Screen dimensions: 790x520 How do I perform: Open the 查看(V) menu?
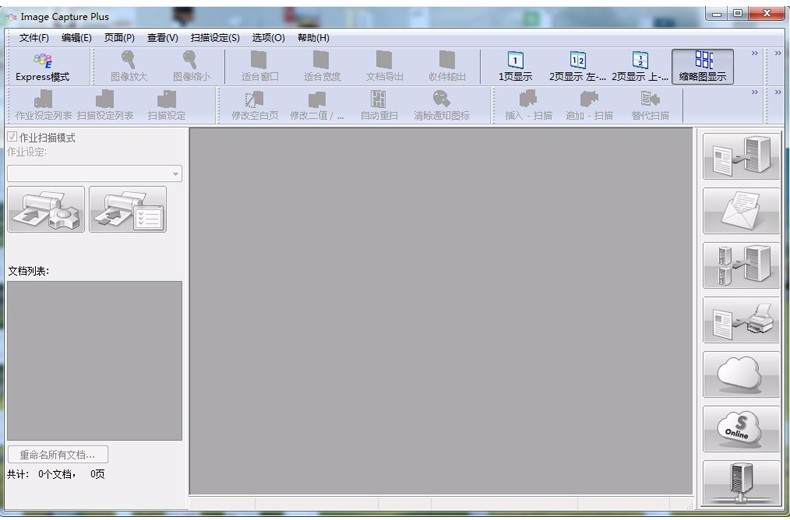tap(162, 38)
